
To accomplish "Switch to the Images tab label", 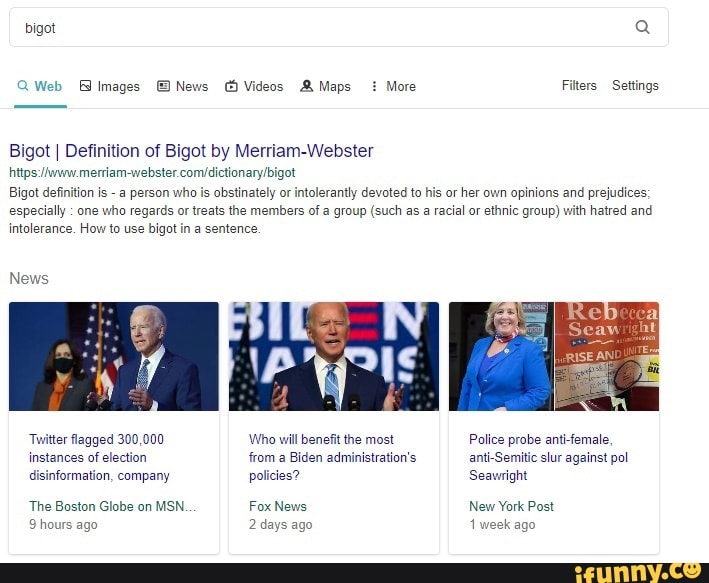I will pyautogui.click(x=118, y=86).
